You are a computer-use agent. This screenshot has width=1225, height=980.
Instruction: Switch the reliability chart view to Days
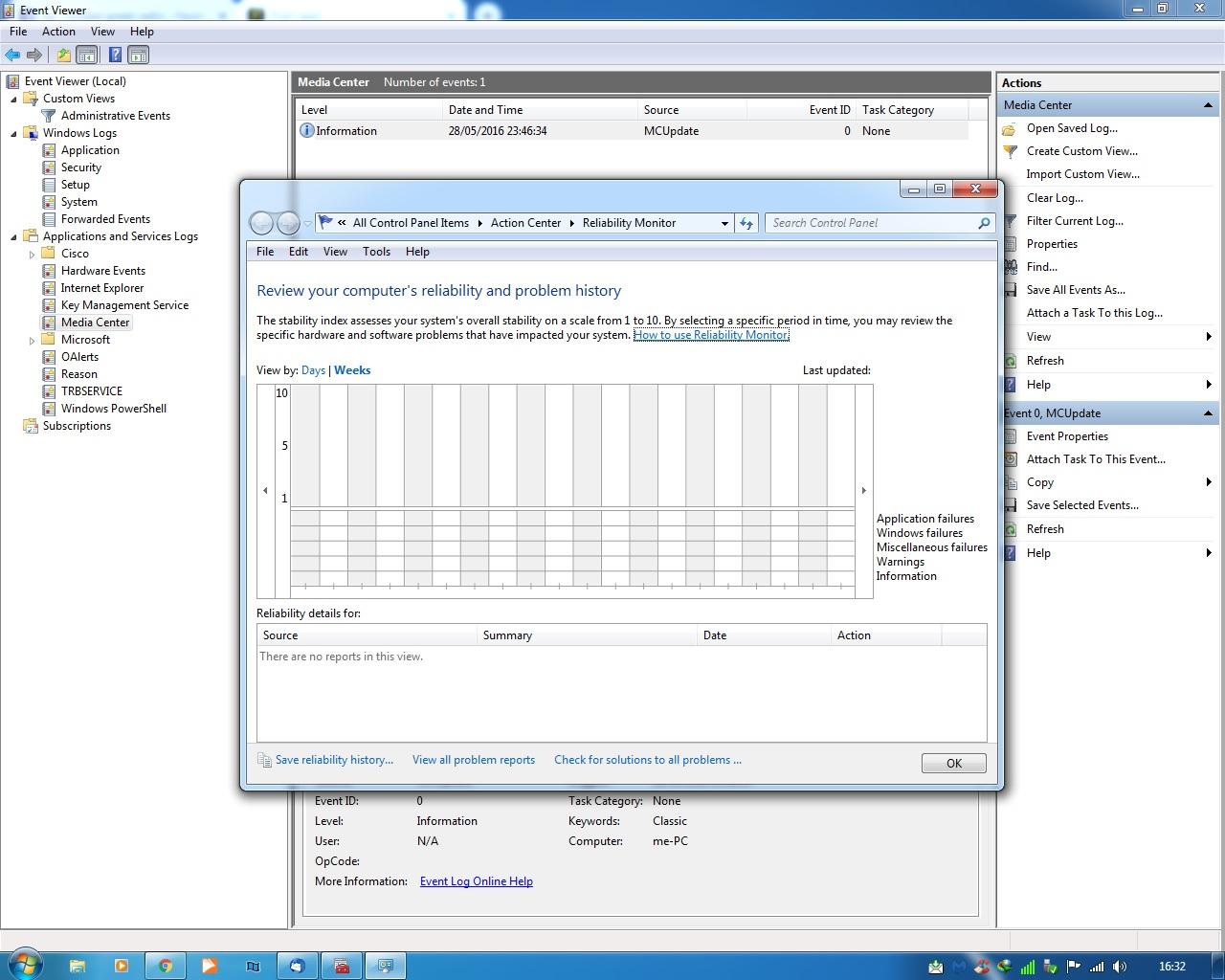tap(313, 370)
